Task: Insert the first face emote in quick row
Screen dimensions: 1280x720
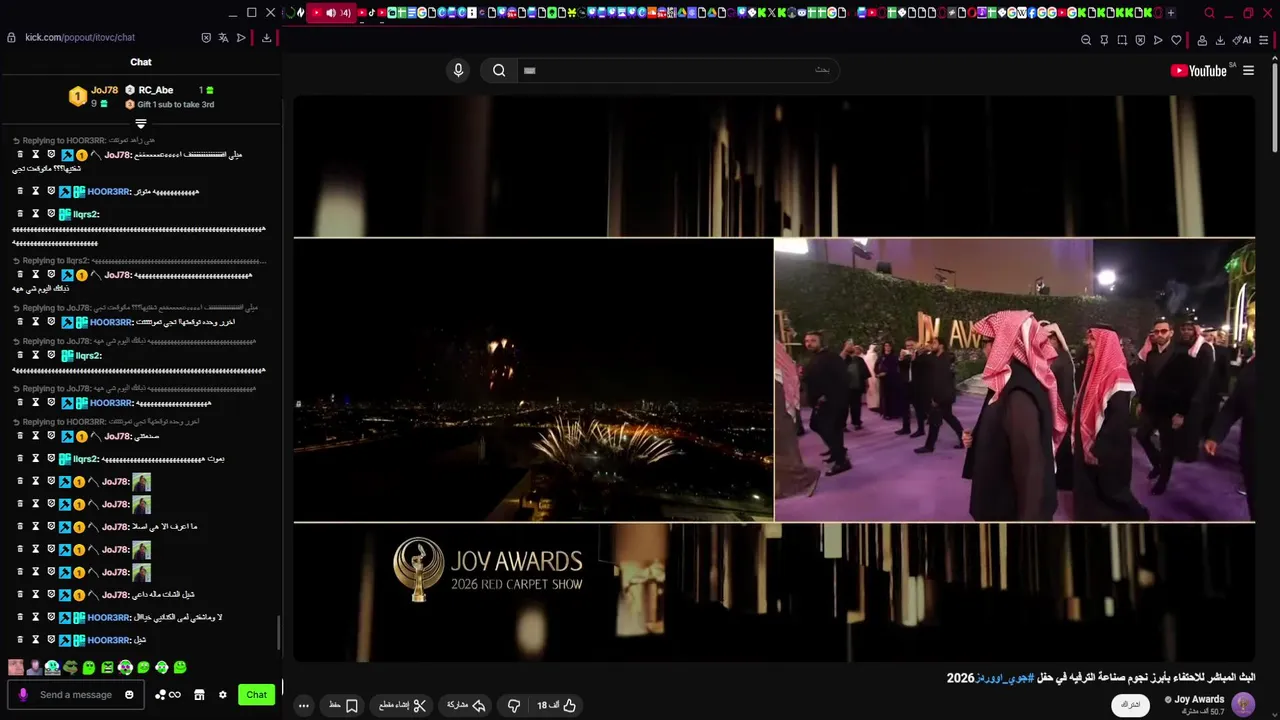Action: pyautogui.click(x=15, y=667)
